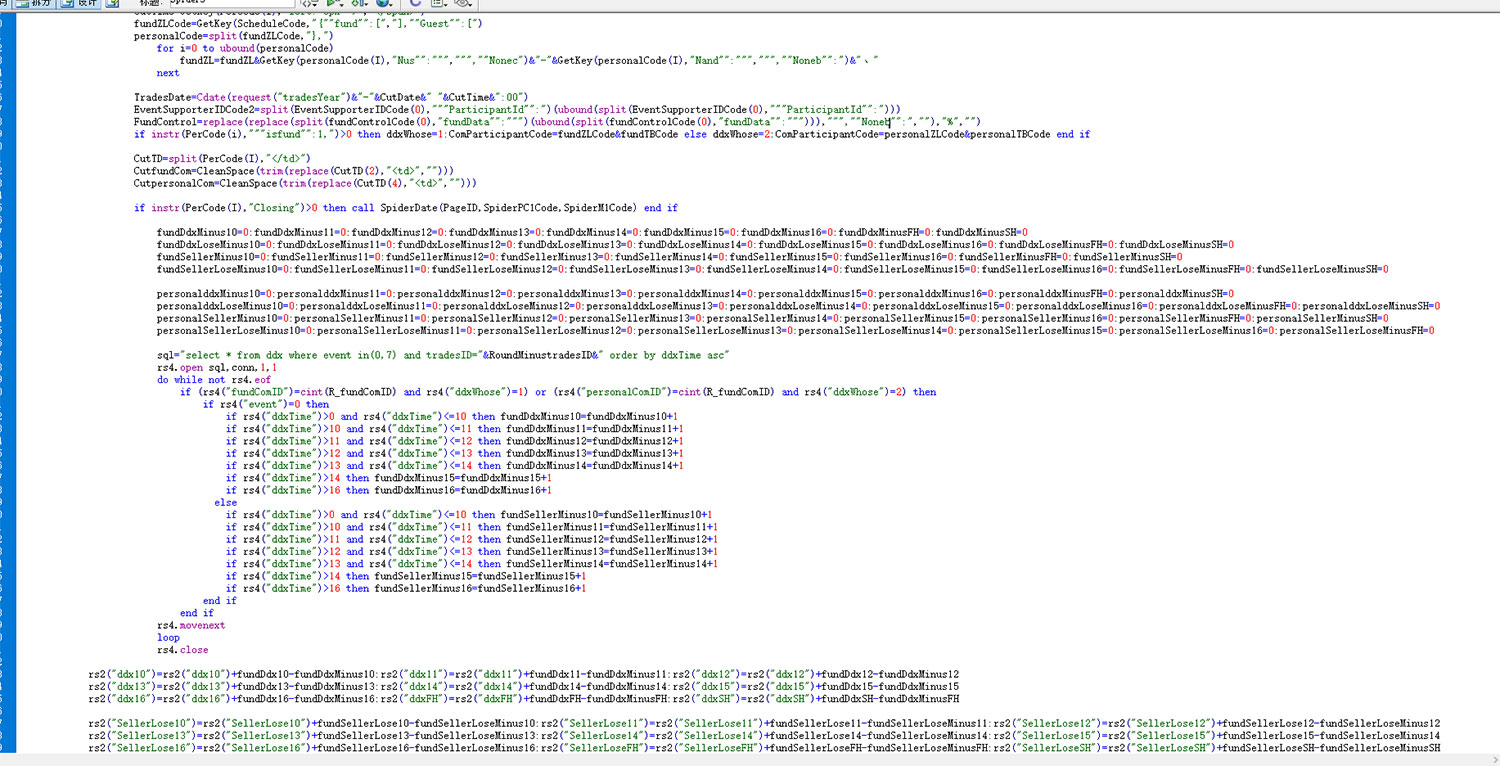The height and width of the screenshot is (766, 1500).
Task: Click the 'call SpiderDate' Closing check line
Action: click(x=406, y=208)
